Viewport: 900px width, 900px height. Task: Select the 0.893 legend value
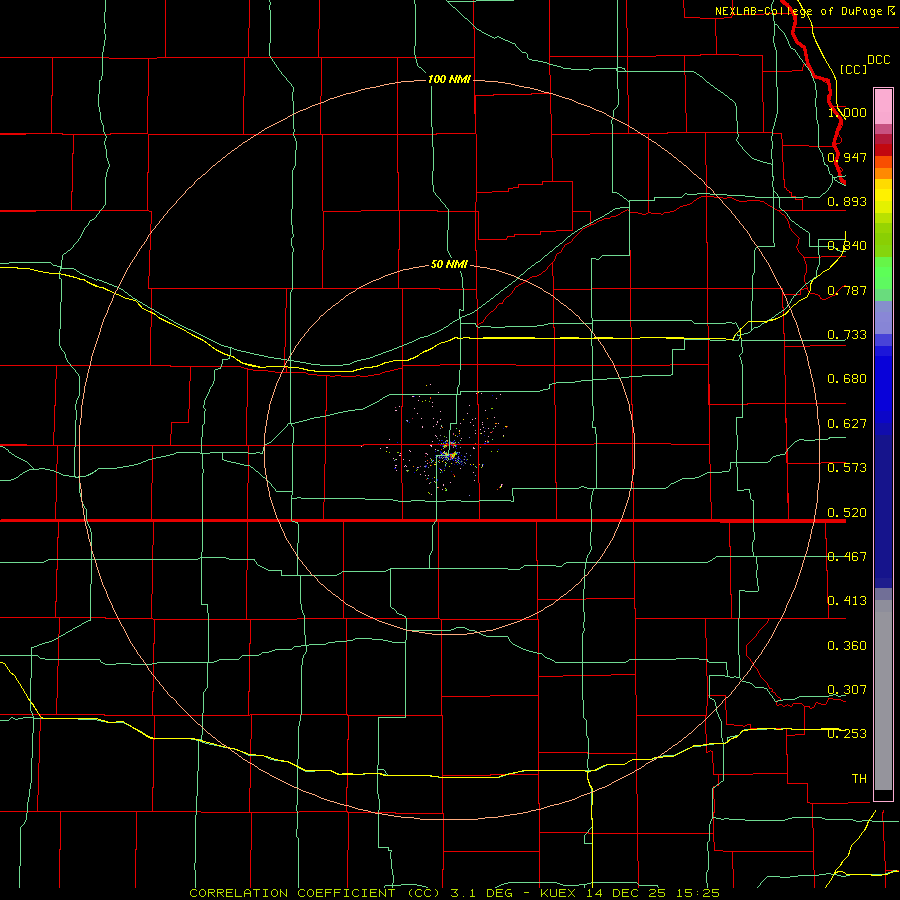(847, 201)
